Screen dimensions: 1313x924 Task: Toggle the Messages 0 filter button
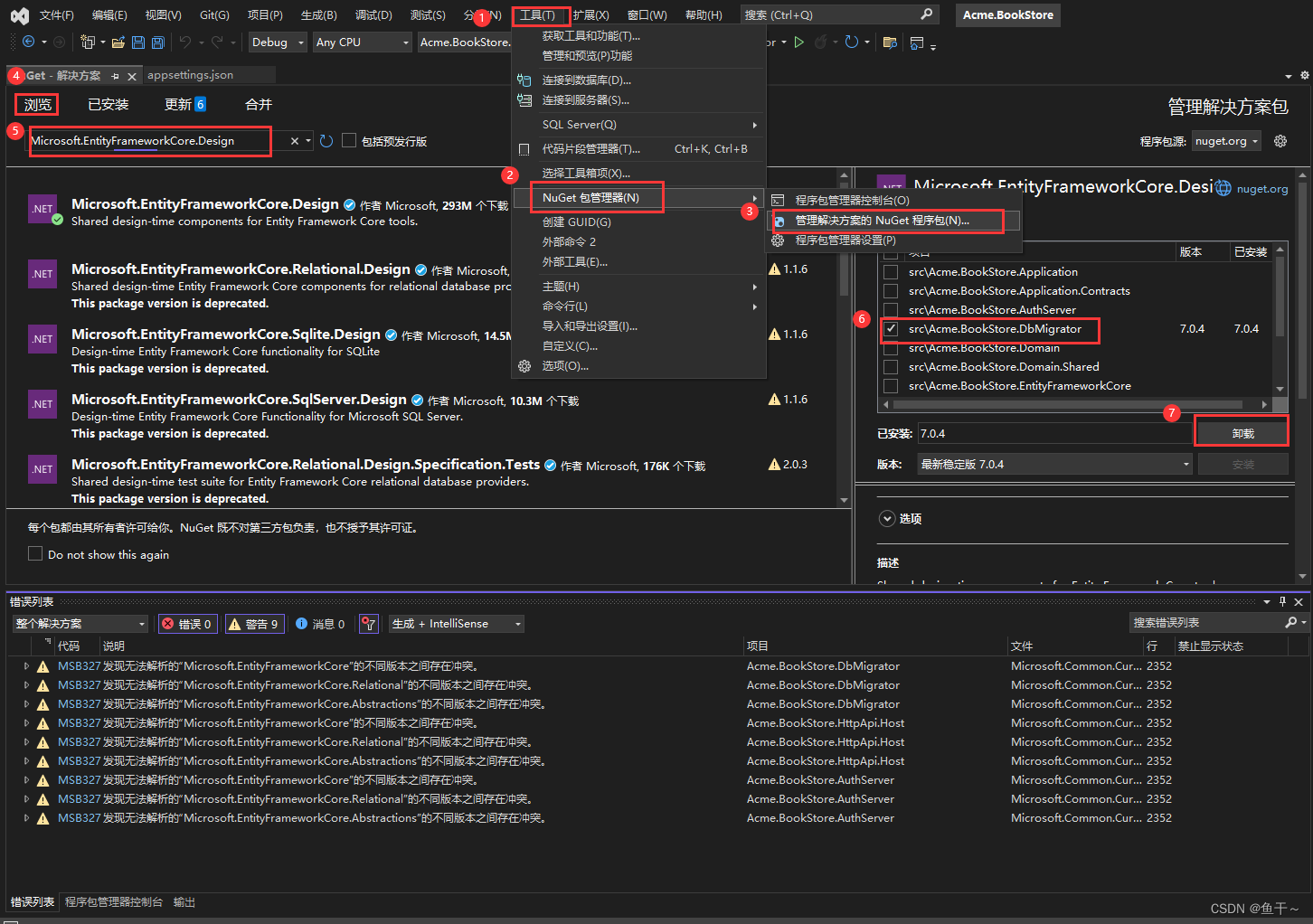[321, 624]
